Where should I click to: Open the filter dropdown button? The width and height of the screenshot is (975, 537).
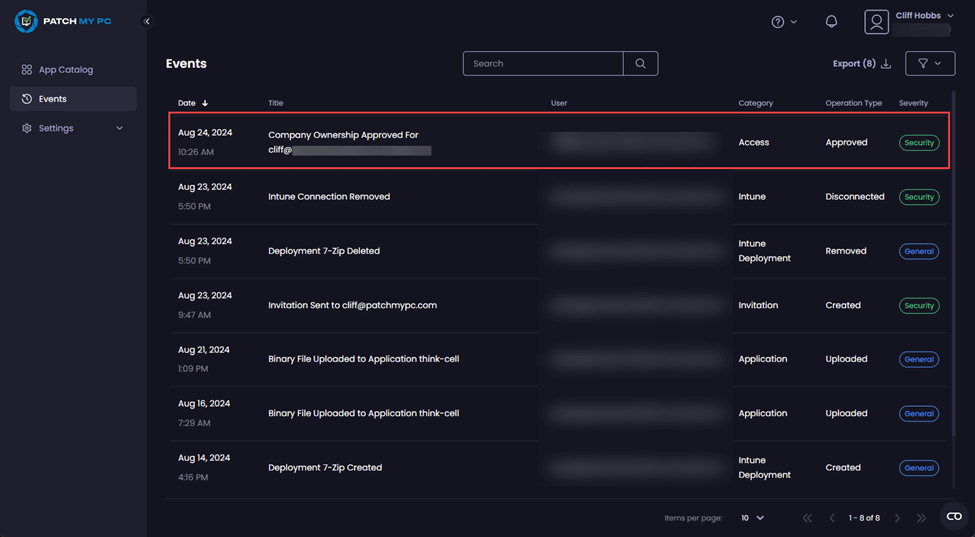point(929,63)
